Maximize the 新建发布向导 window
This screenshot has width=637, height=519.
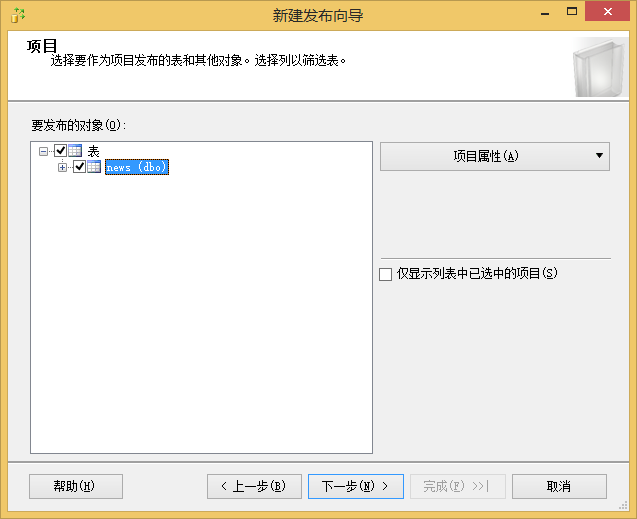pos(572,12)
